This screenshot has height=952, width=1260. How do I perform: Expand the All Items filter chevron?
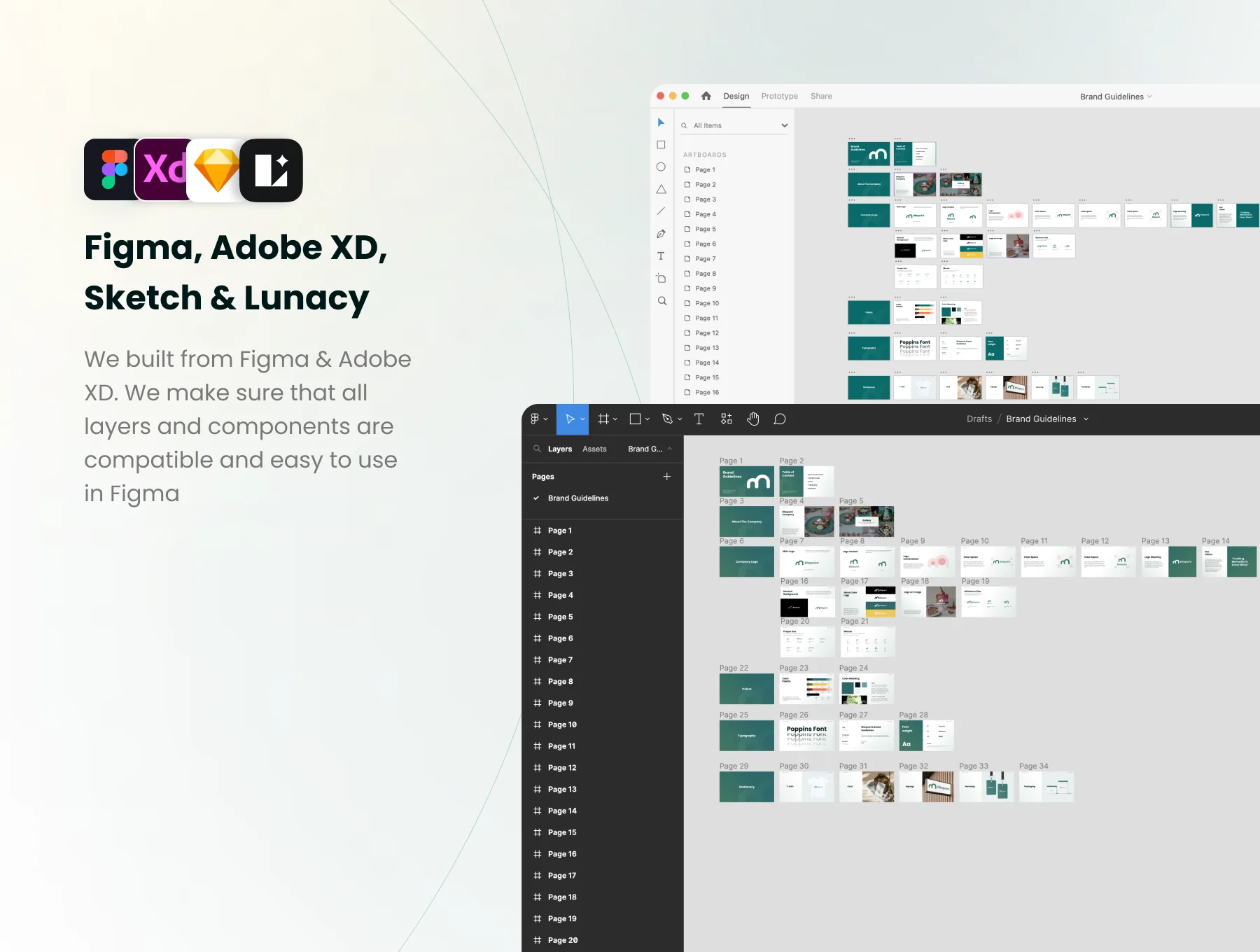(x=785, y=125)
